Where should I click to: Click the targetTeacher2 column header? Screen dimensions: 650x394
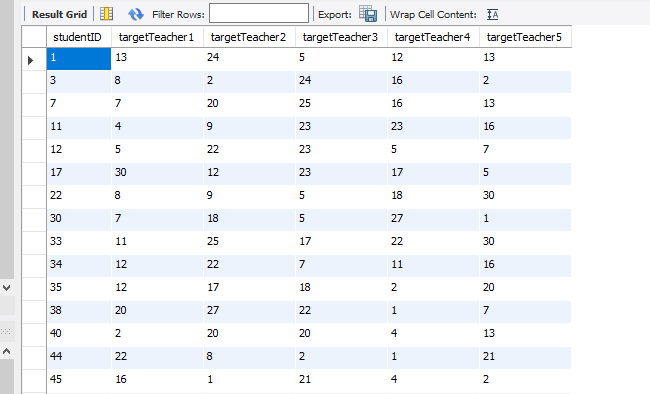(250, 37)
